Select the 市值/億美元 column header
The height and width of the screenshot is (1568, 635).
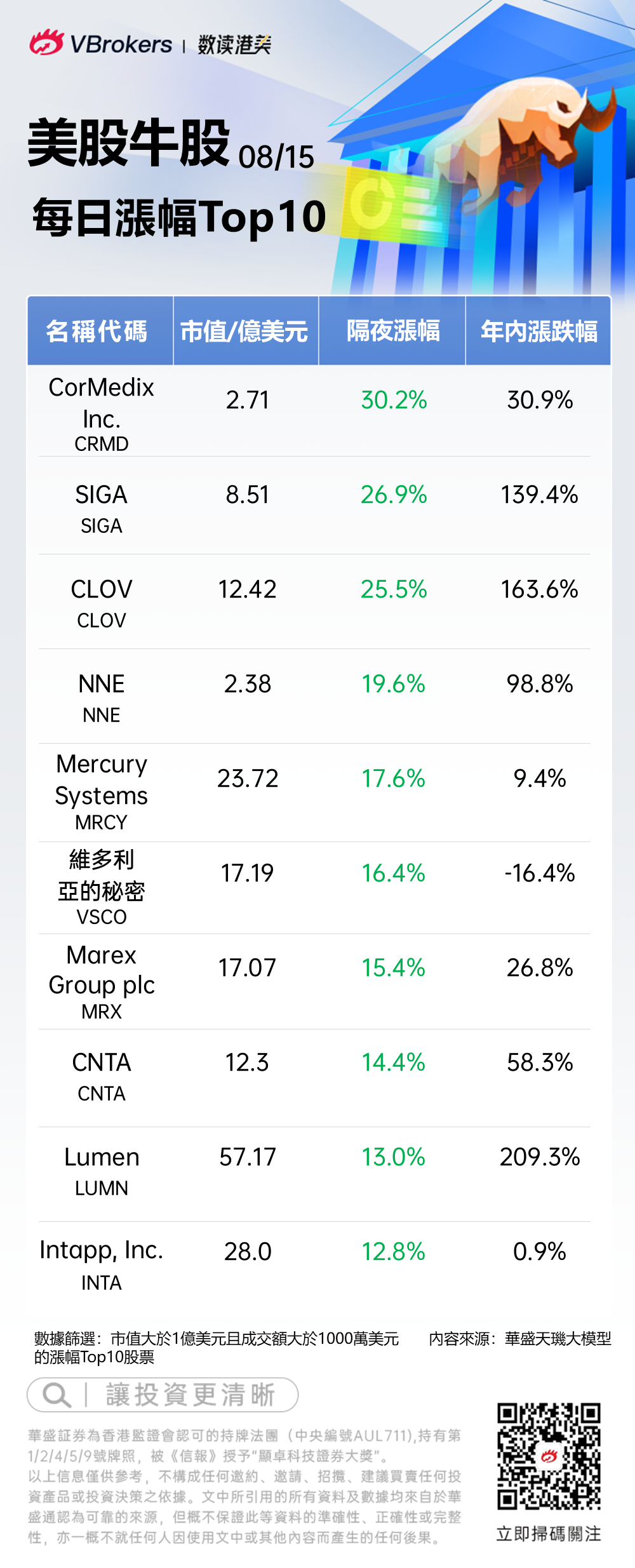[x=245, y=331]
